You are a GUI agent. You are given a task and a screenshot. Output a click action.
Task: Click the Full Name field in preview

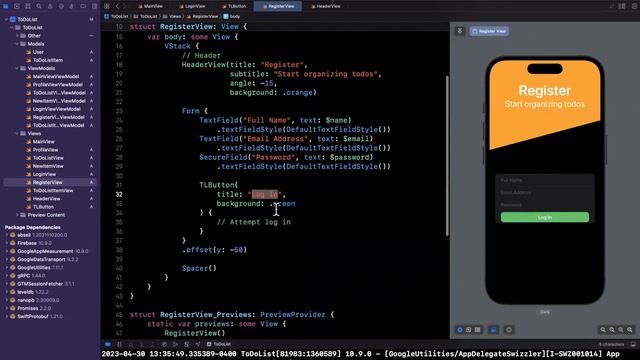click(544, 180)
